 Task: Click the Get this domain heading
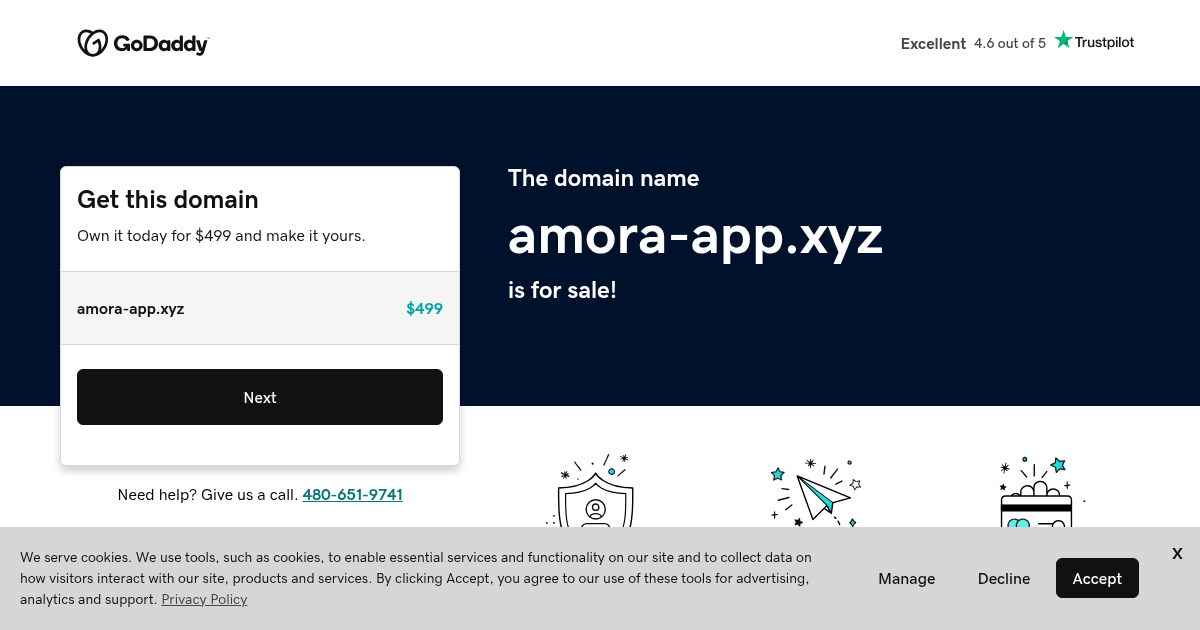click(167, 199)
